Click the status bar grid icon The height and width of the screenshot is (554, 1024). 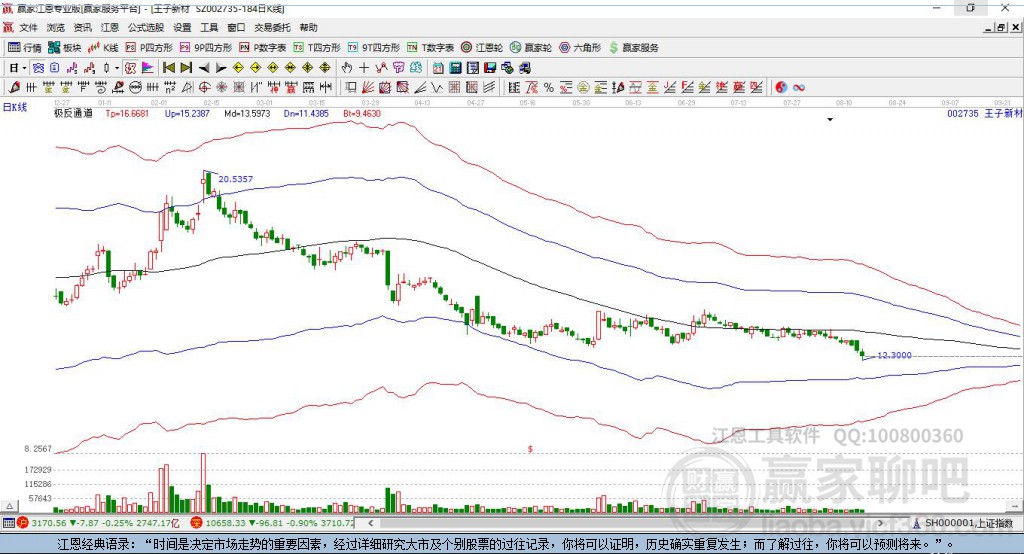click(8, 523)
